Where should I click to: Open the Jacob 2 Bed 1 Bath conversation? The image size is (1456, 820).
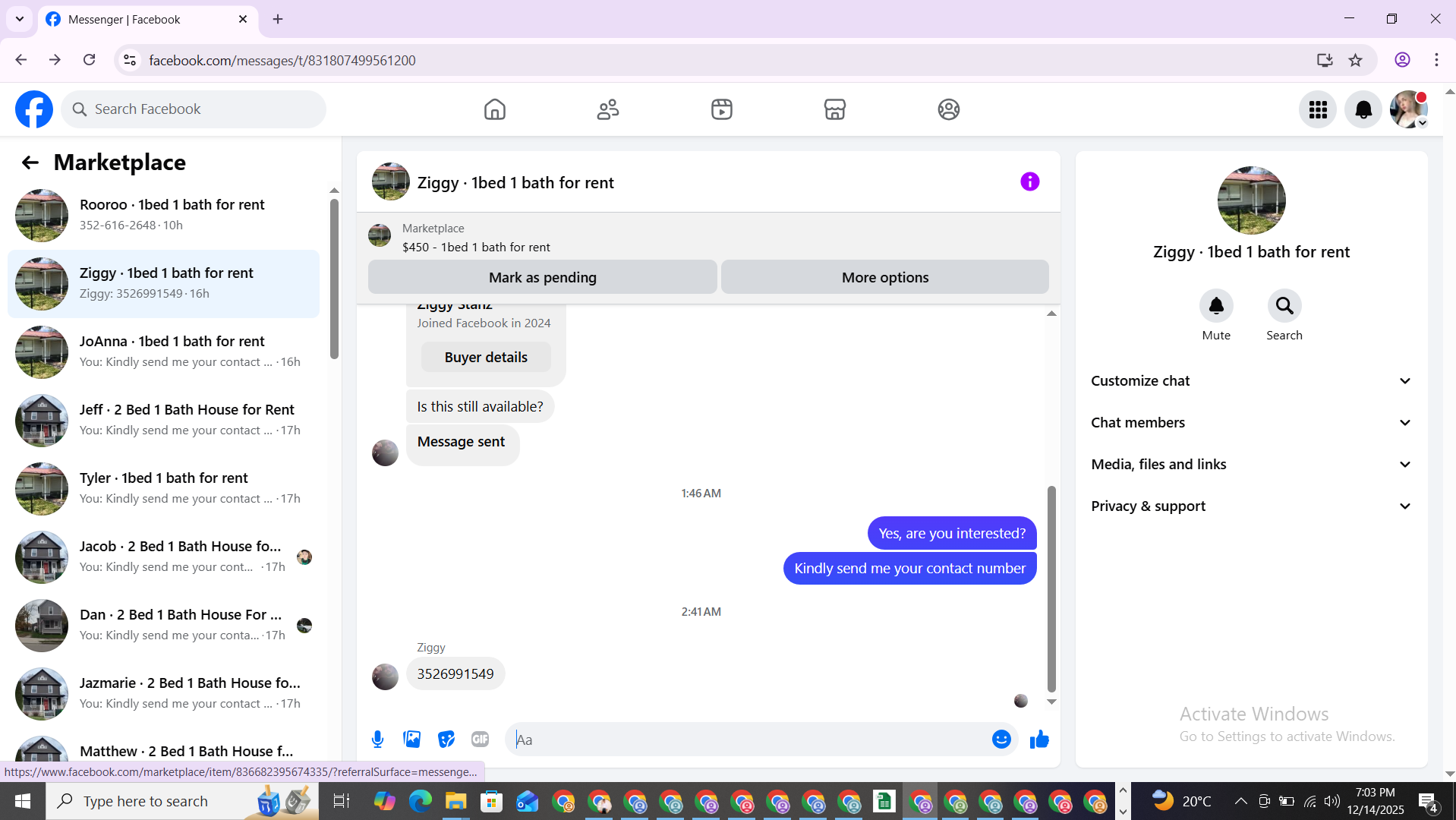[x=163, y=557]
